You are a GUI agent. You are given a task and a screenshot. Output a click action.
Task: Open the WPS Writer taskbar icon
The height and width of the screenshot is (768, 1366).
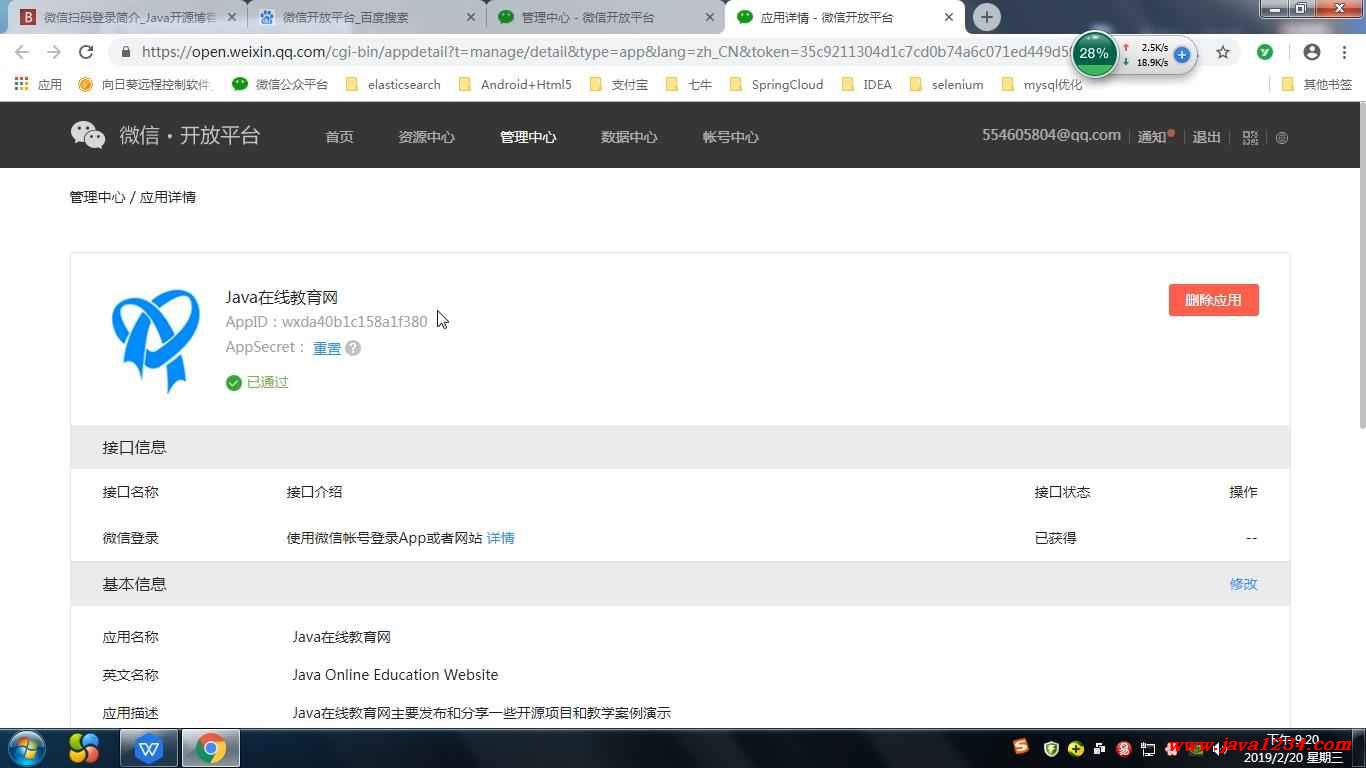point(149,748)
